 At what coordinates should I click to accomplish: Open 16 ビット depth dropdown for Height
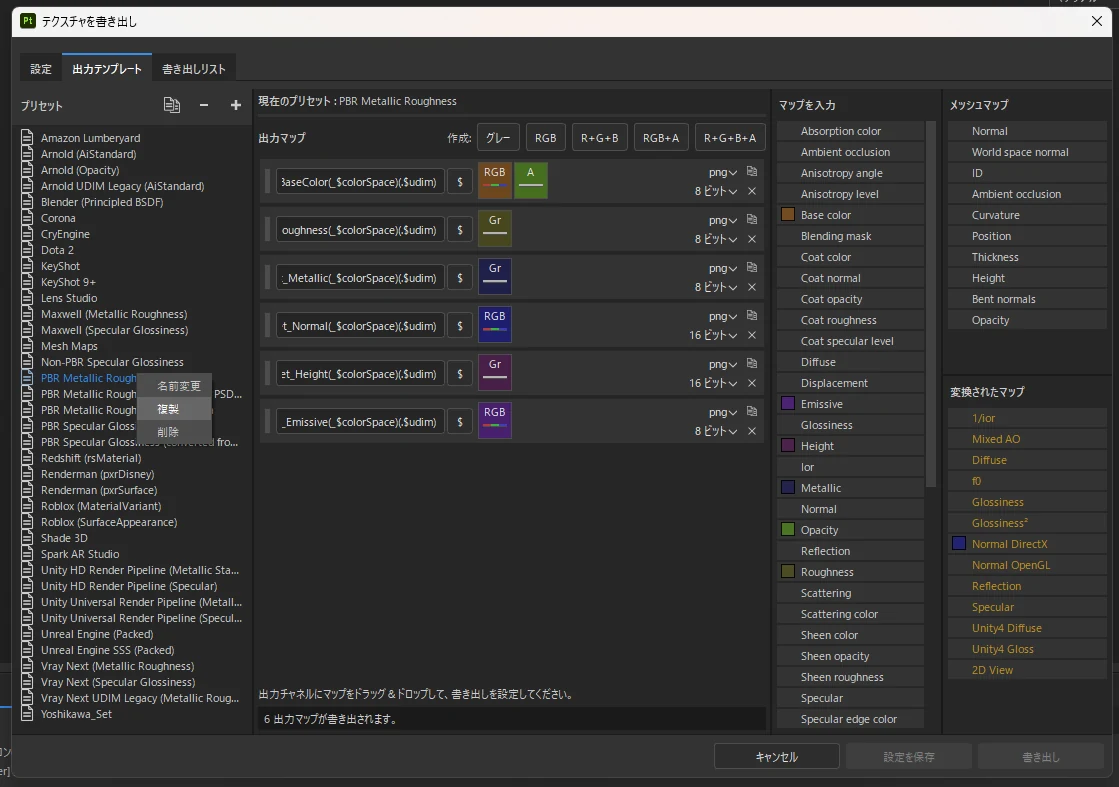click(x=713, y=383)
